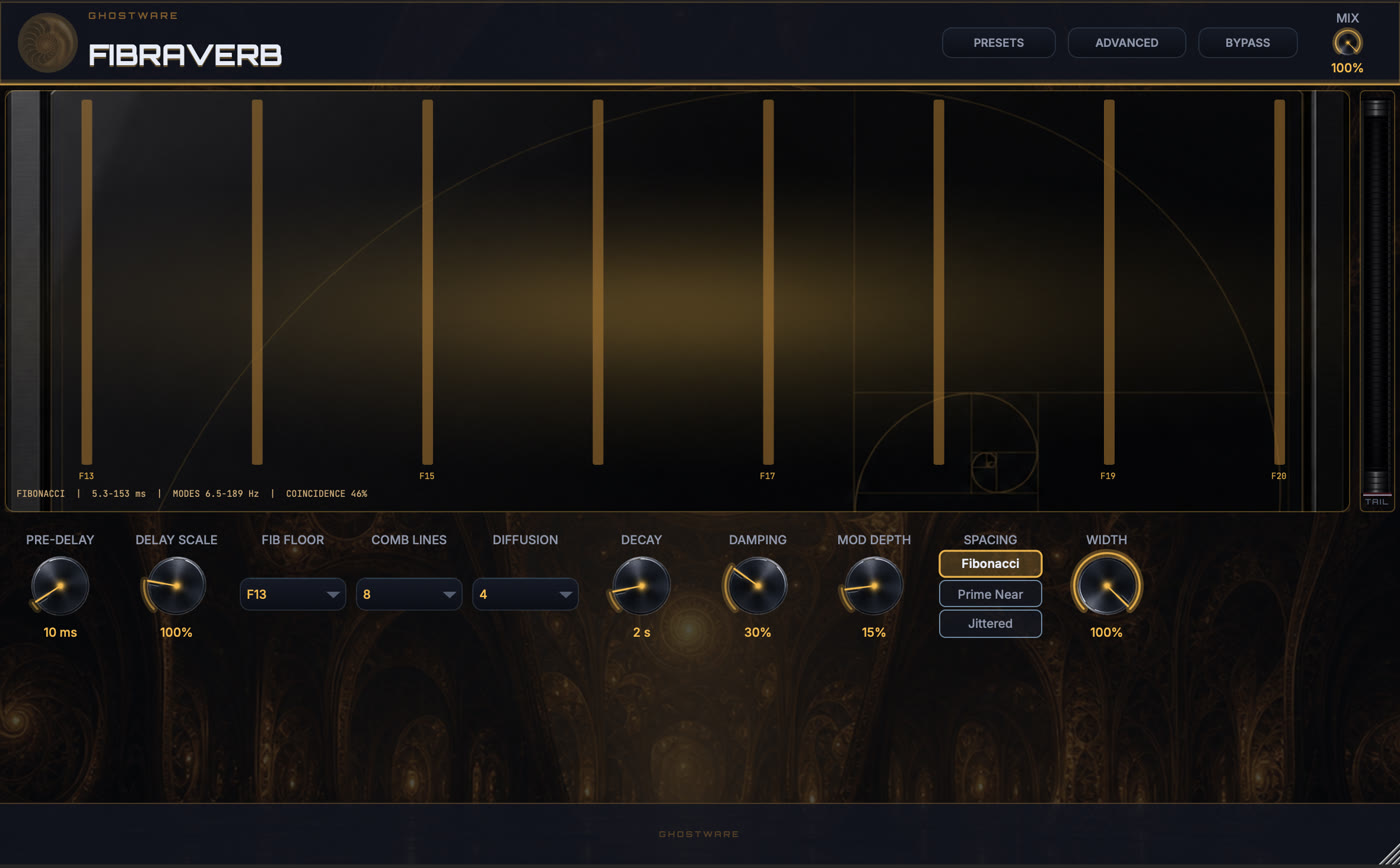Screen dimensions: 1400x868
Task: Click the Ghostware nautilus shell logo
Action: pos(48,42)
